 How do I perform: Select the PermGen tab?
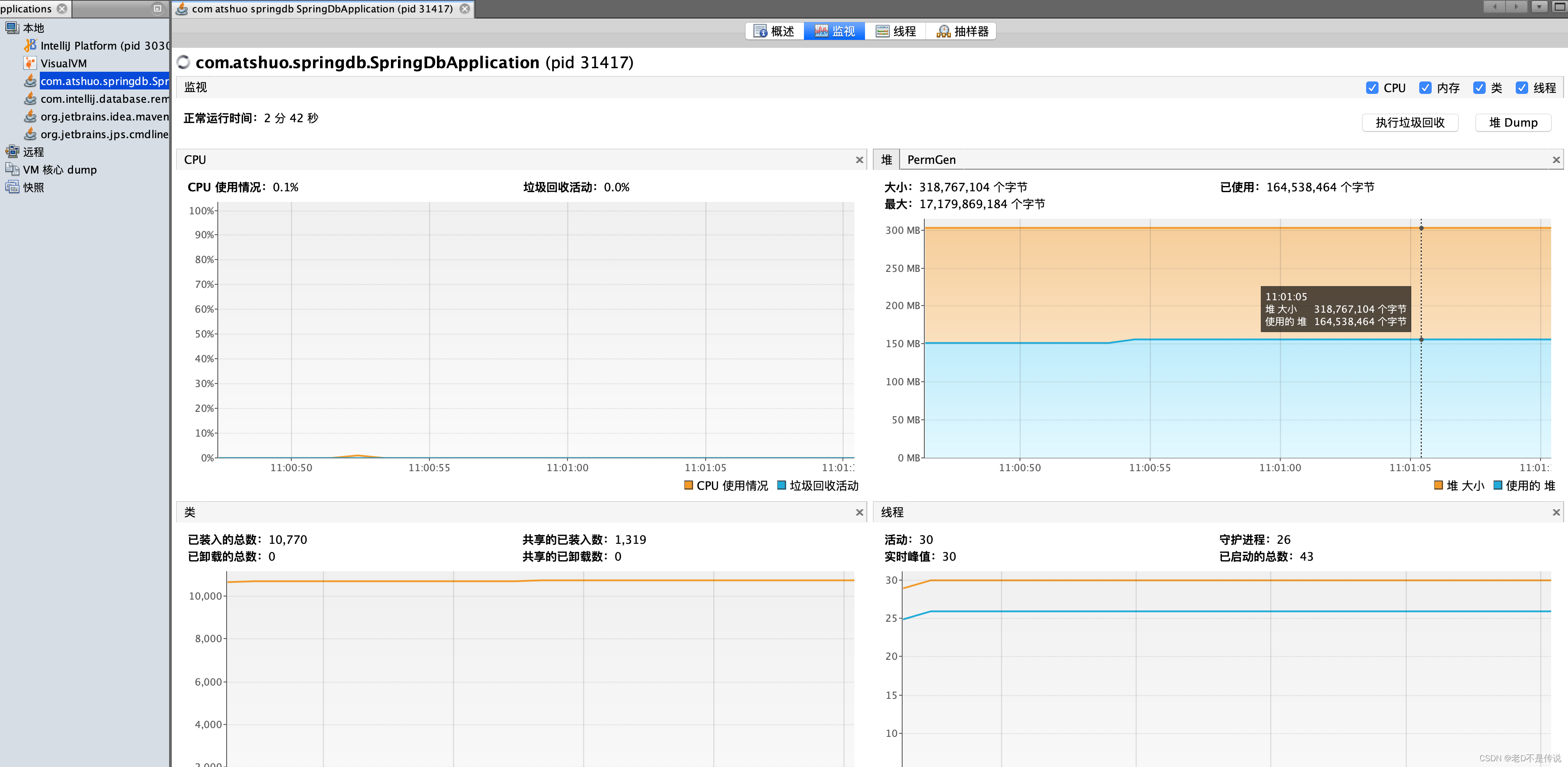click(x=931, y=159)
